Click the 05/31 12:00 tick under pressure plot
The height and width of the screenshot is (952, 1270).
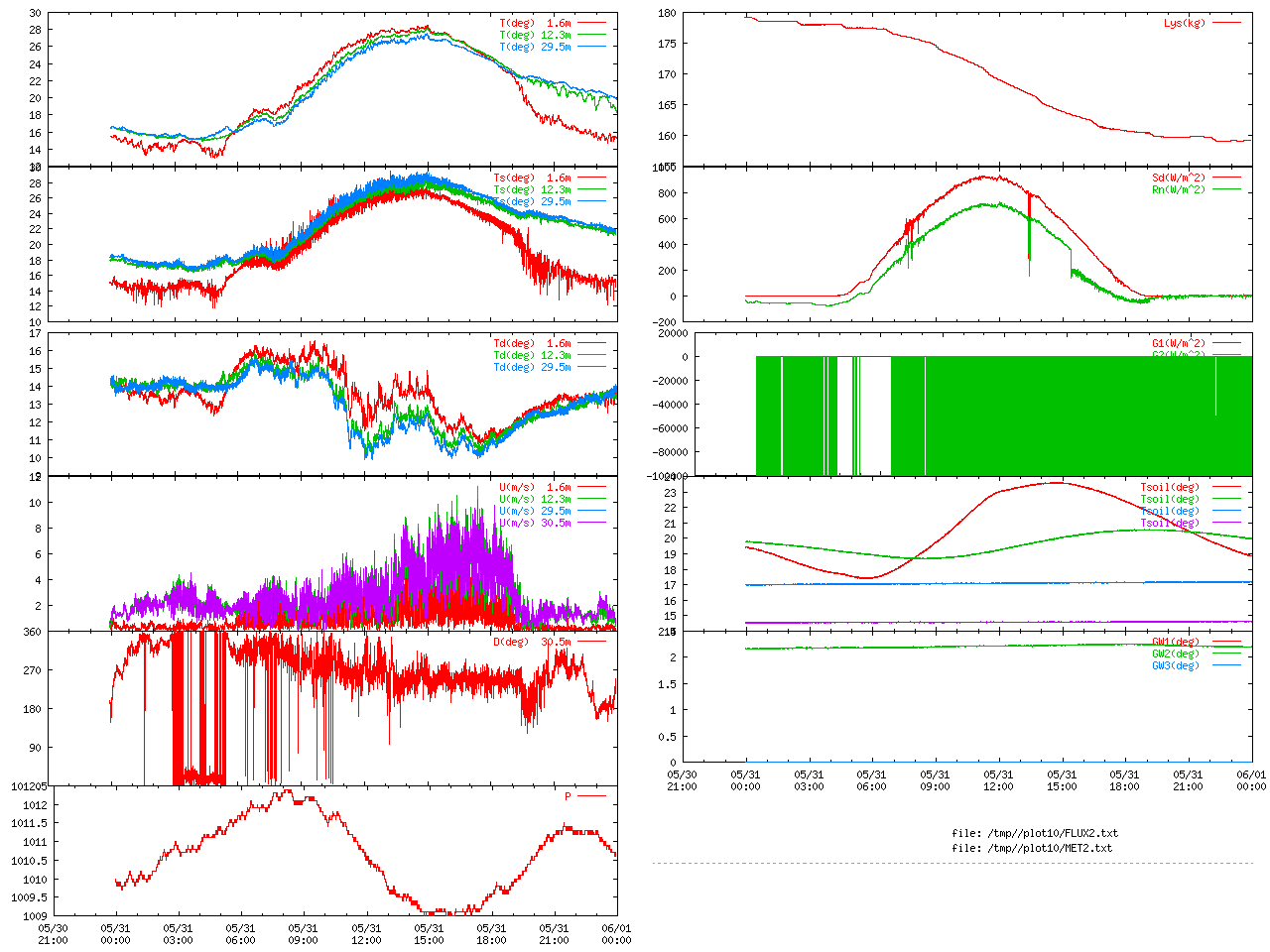tap(366, 934)
